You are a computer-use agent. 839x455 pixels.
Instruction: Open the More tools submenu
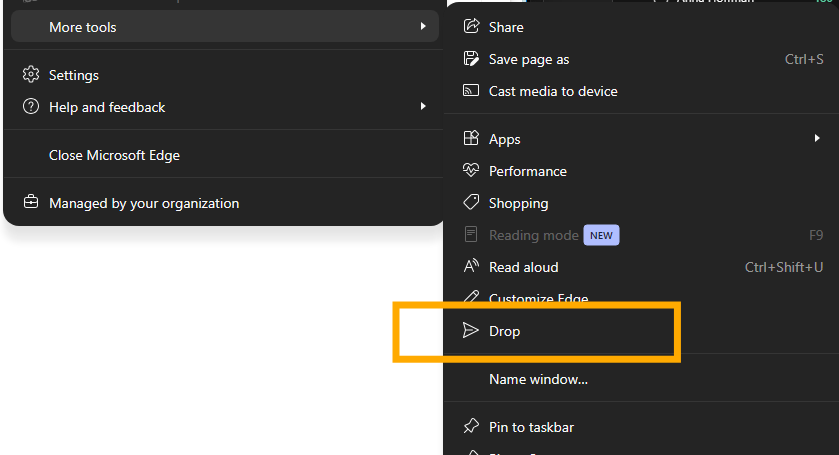(x=225, y=27)
